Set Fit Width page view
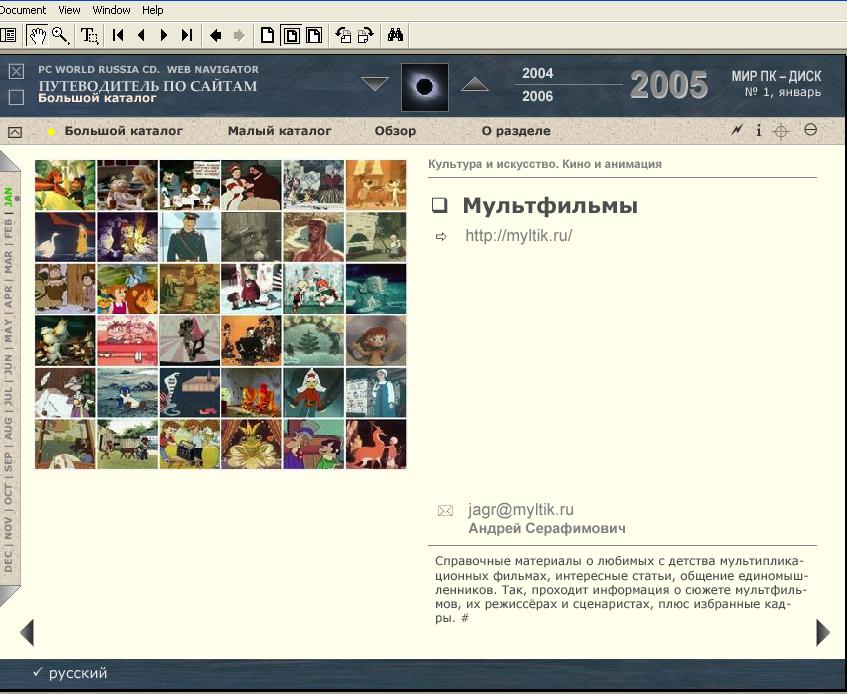 tap(314, 36)
